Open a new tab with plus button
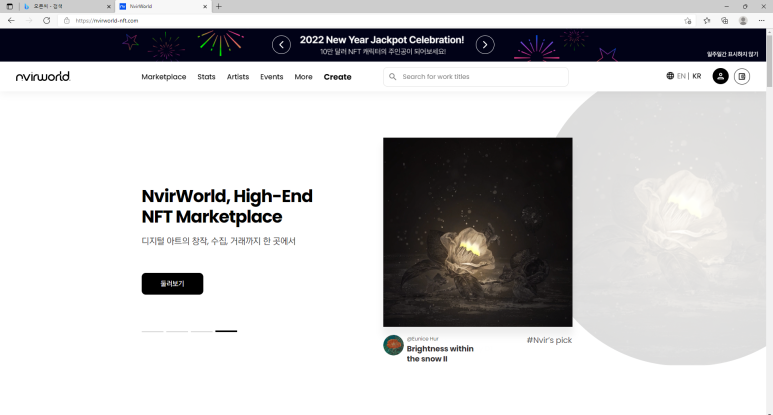This screenshot has width=773, height=415. 218,6
